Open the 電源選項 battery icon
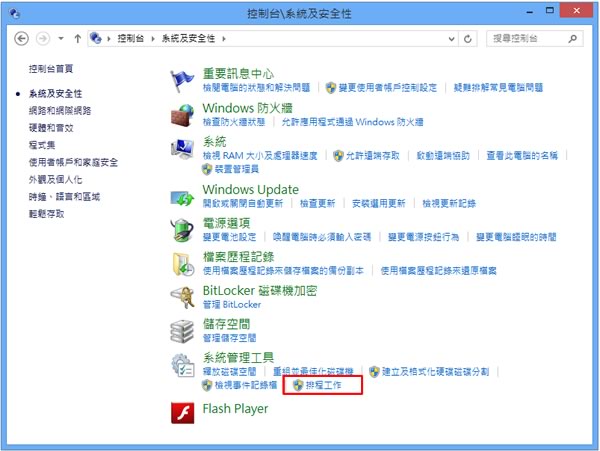 [x=182, y=230]
